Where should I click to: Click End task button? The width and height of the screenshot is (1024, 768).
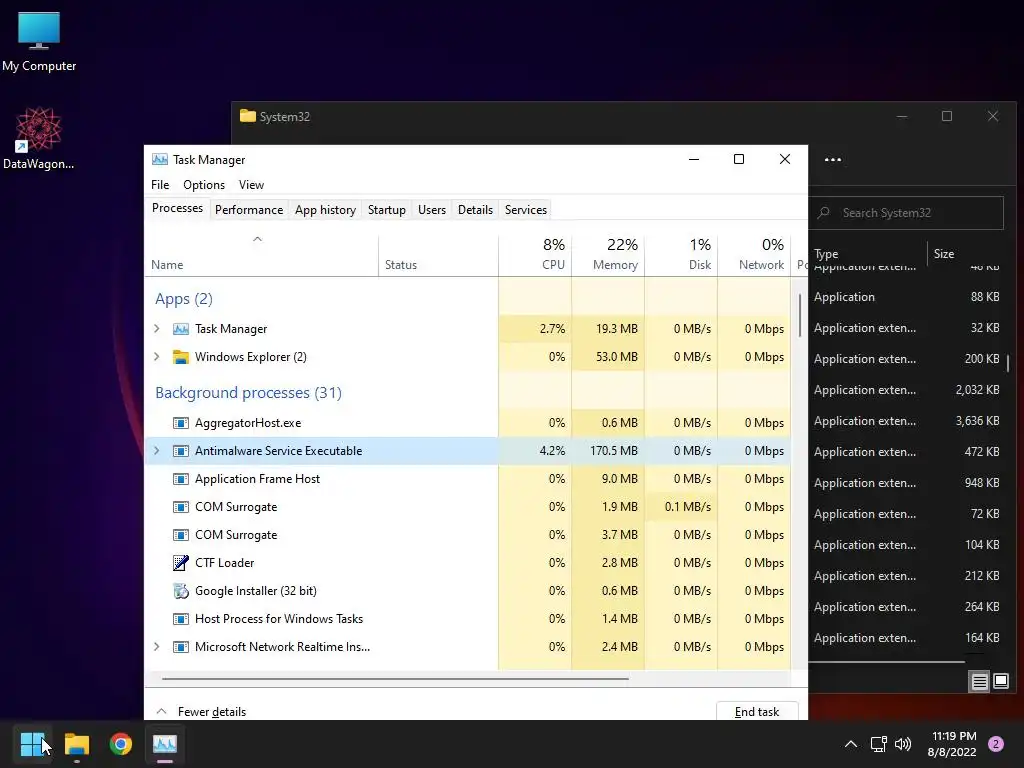click(x=757, y=711)
